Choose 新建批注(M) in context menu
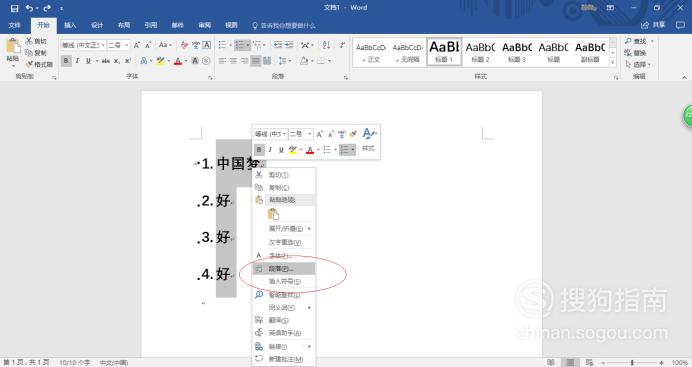Image resolution: width=692 pixels, height=367 pixels. 284,359
